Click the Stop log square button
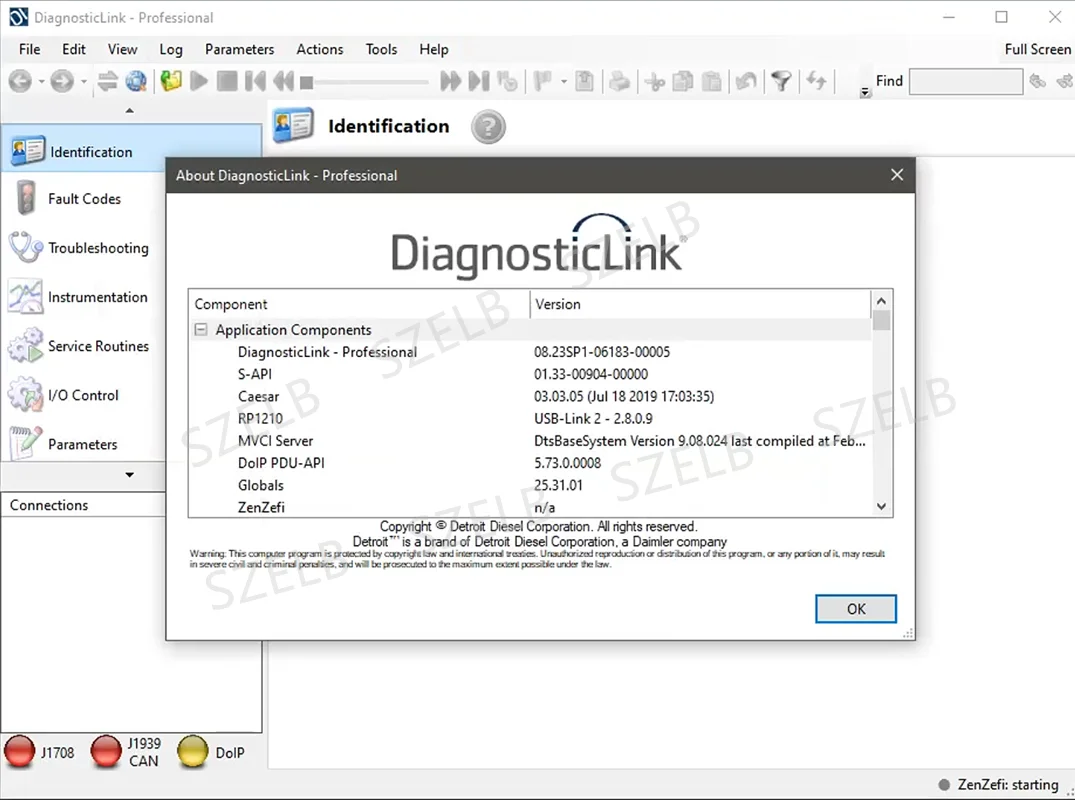The height and width of the screenshot is (800, 1075). point(227,82)
